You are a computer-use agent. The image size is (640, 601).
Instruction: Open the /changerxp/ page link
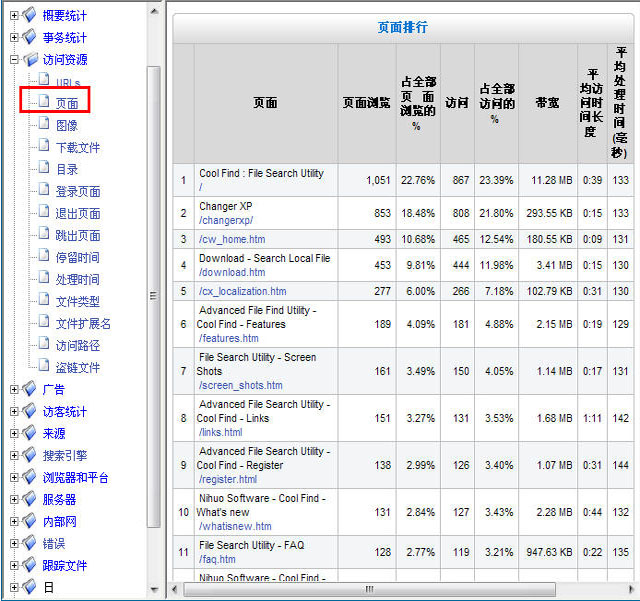pos(226,220)
